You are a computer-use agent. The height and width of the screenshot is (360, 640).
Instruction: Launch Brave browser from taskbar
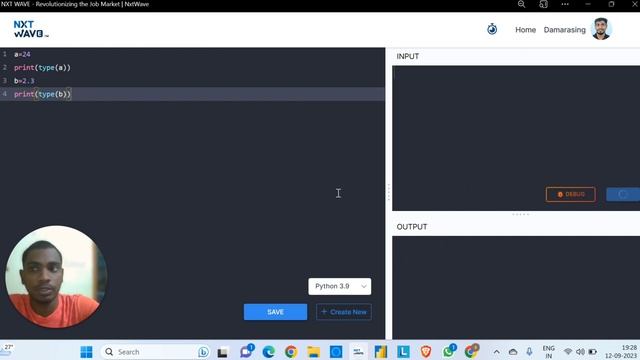[x=426, y=351]
